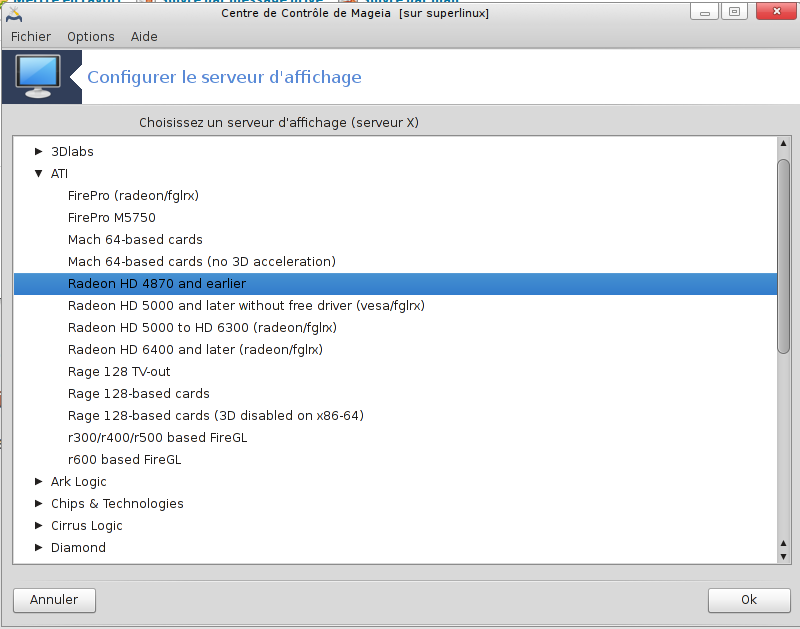This screenshot has height=629, width=800.
Task: Click the 3Dlabs label
Action: pos(72,152)
